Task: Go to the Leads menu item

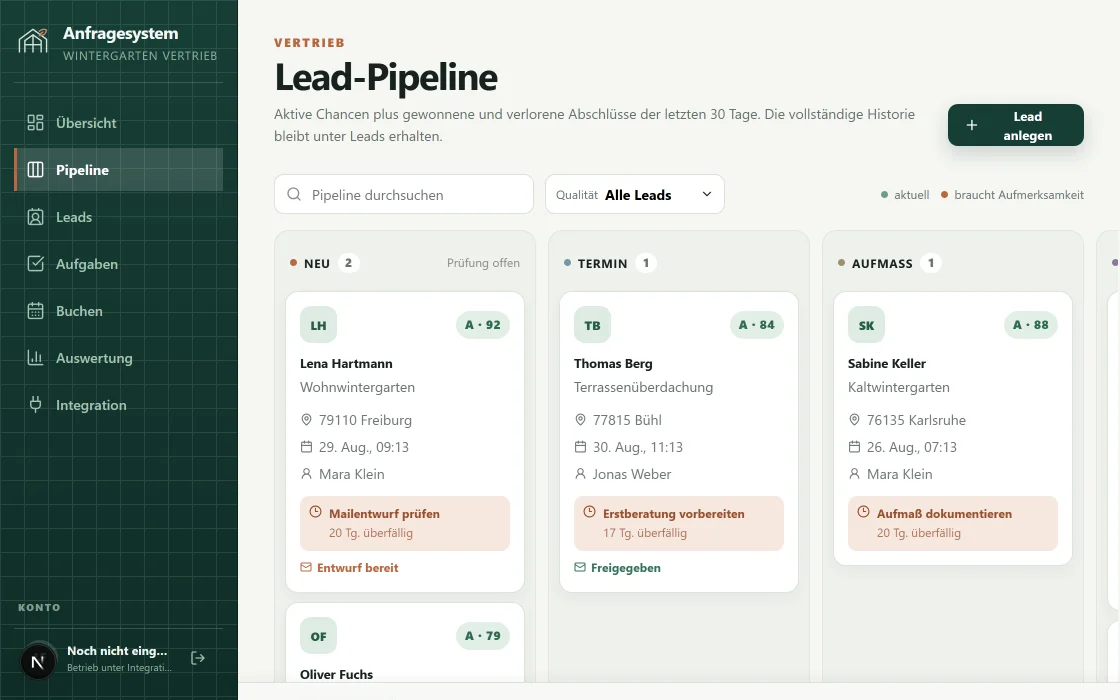Action: coord(119,217)
